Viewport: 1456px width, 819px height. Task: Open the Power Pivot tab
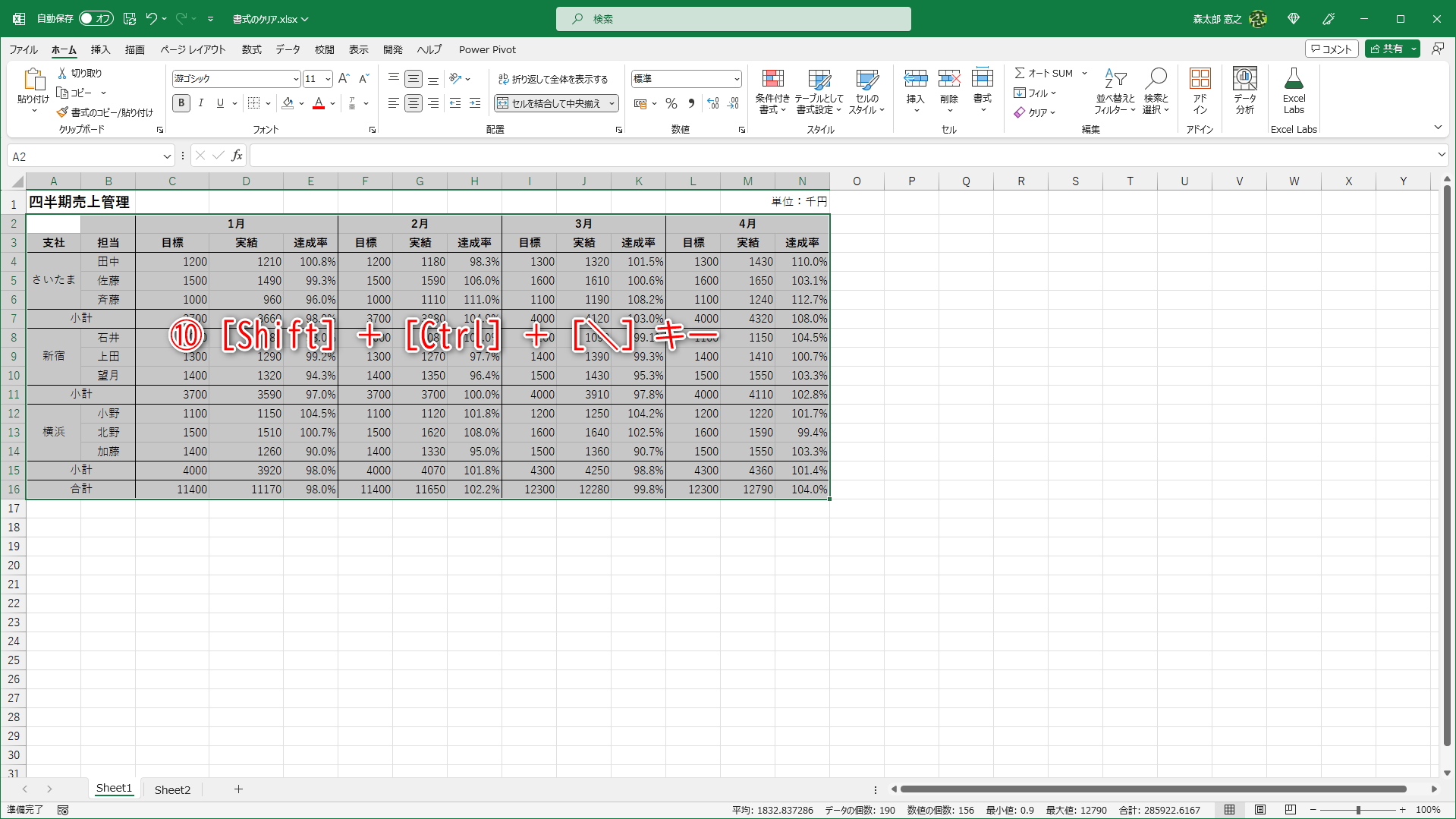[x=487, y=49]
